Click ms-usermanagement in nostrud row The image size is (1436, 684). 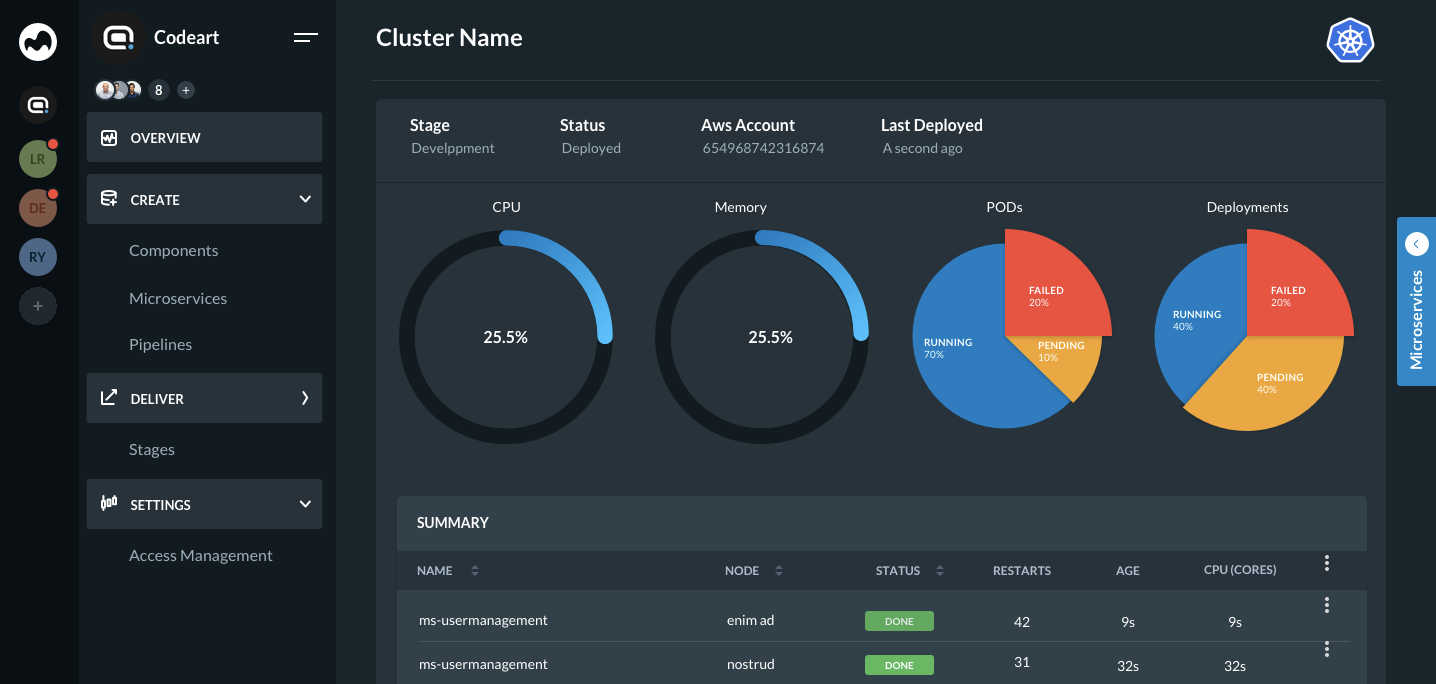point(483,664)
